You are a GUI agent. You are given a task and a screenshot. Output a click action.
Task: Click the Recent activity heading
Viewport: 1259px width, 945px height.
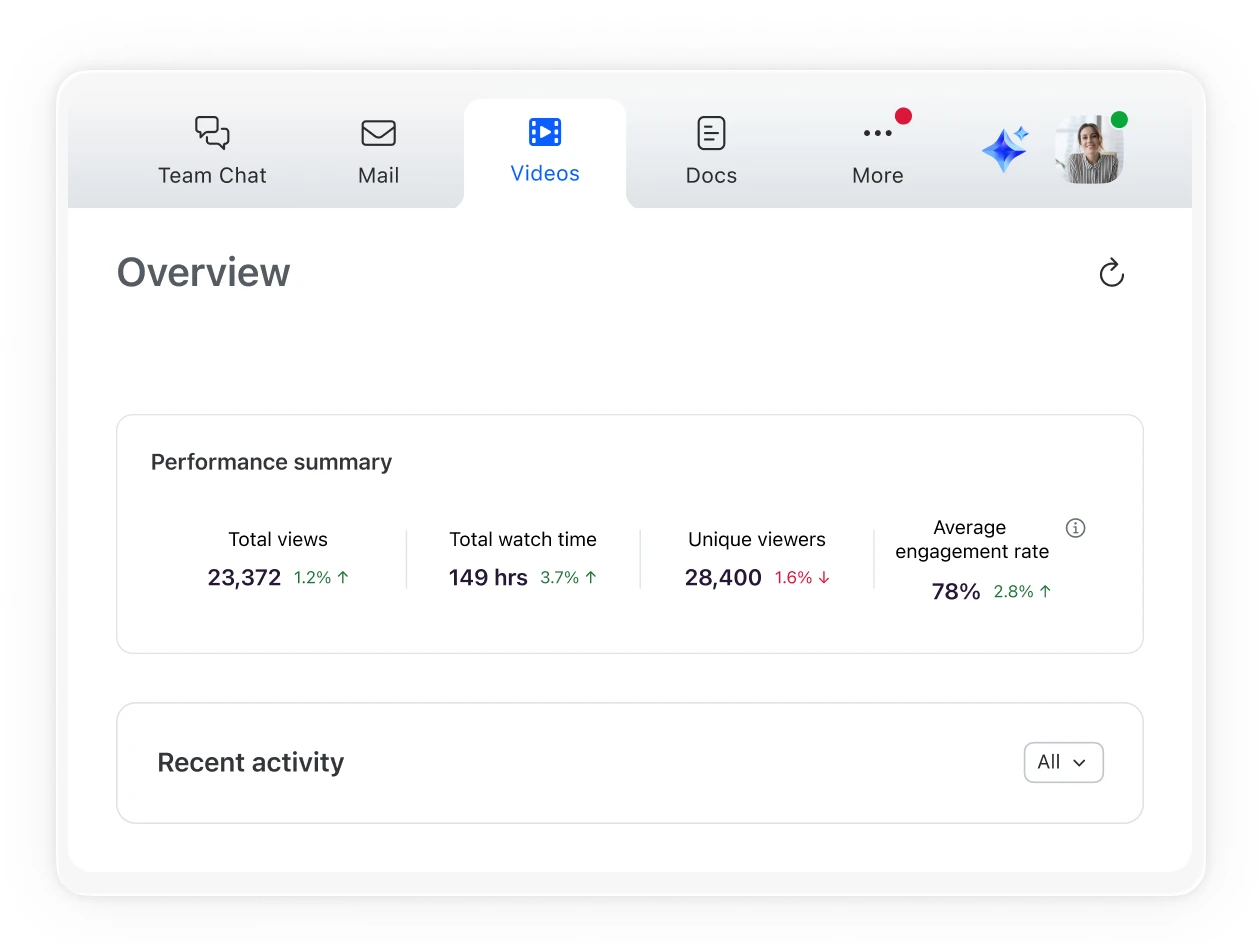click(251, 763)
